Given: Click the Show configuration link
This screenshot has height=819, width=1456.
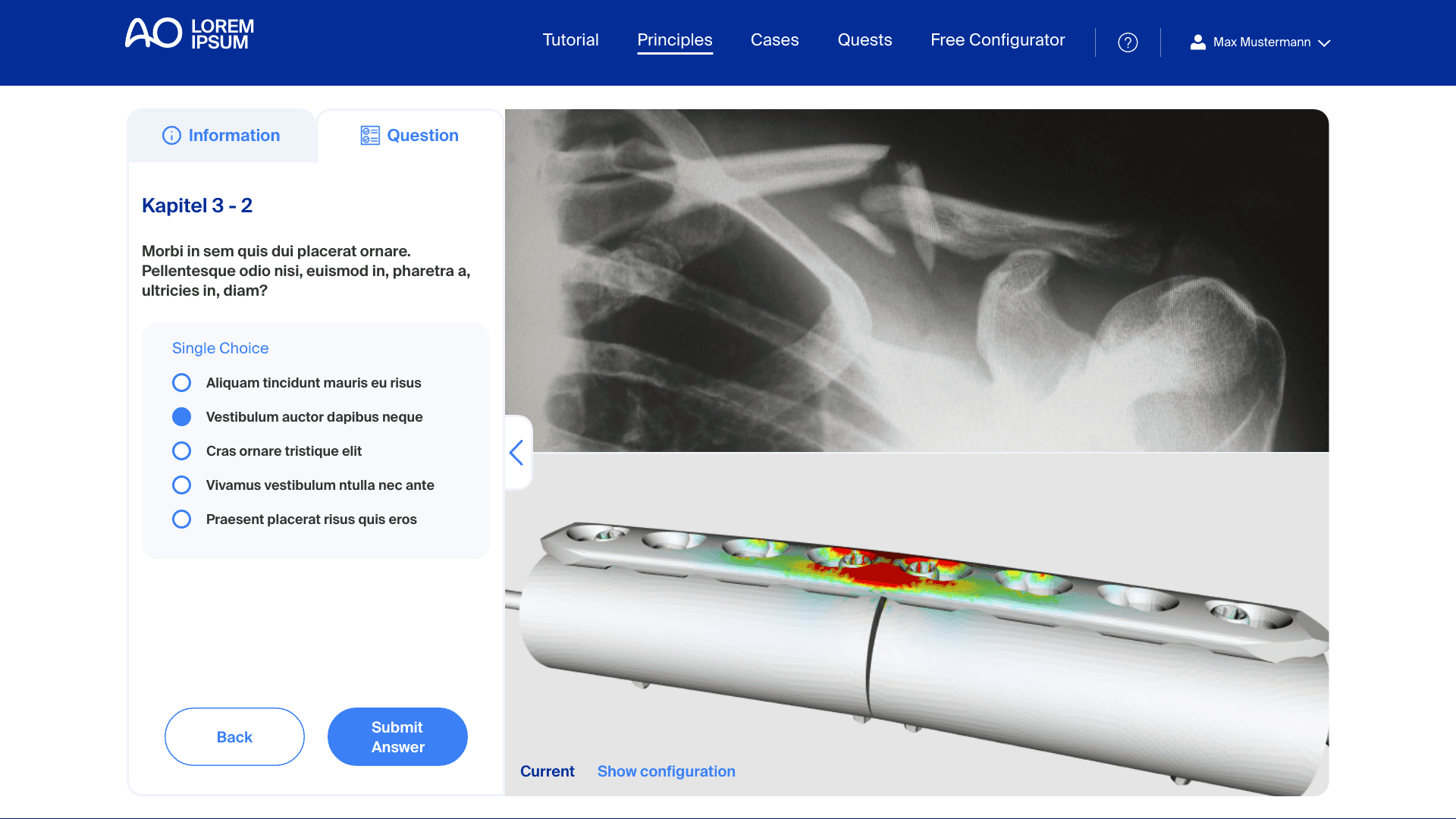Looking at the screenshot, I should pos(666,771).
